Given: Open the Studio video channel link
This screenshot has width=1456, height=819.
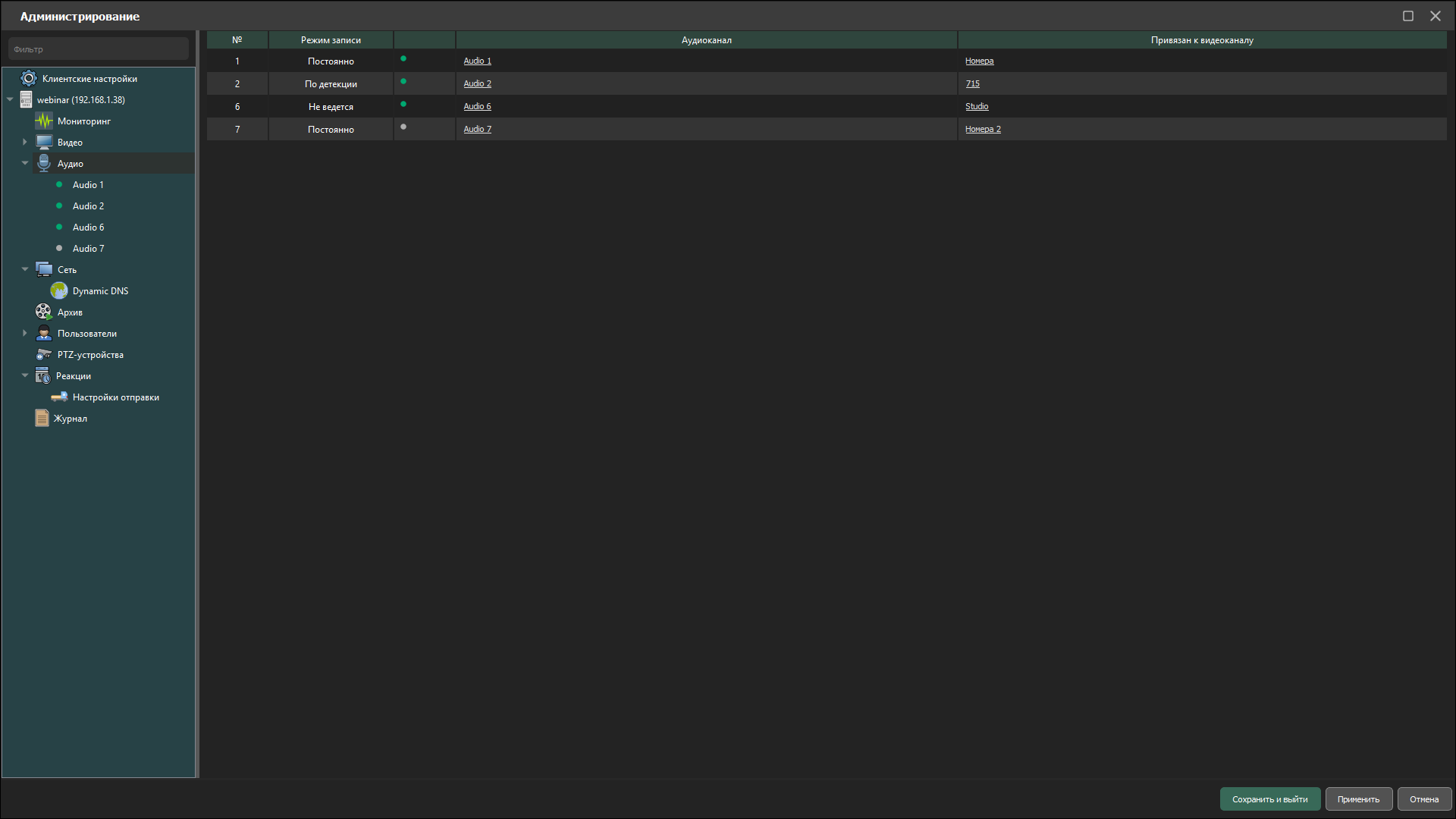Looking at the screenshot, I should point(976,107).
